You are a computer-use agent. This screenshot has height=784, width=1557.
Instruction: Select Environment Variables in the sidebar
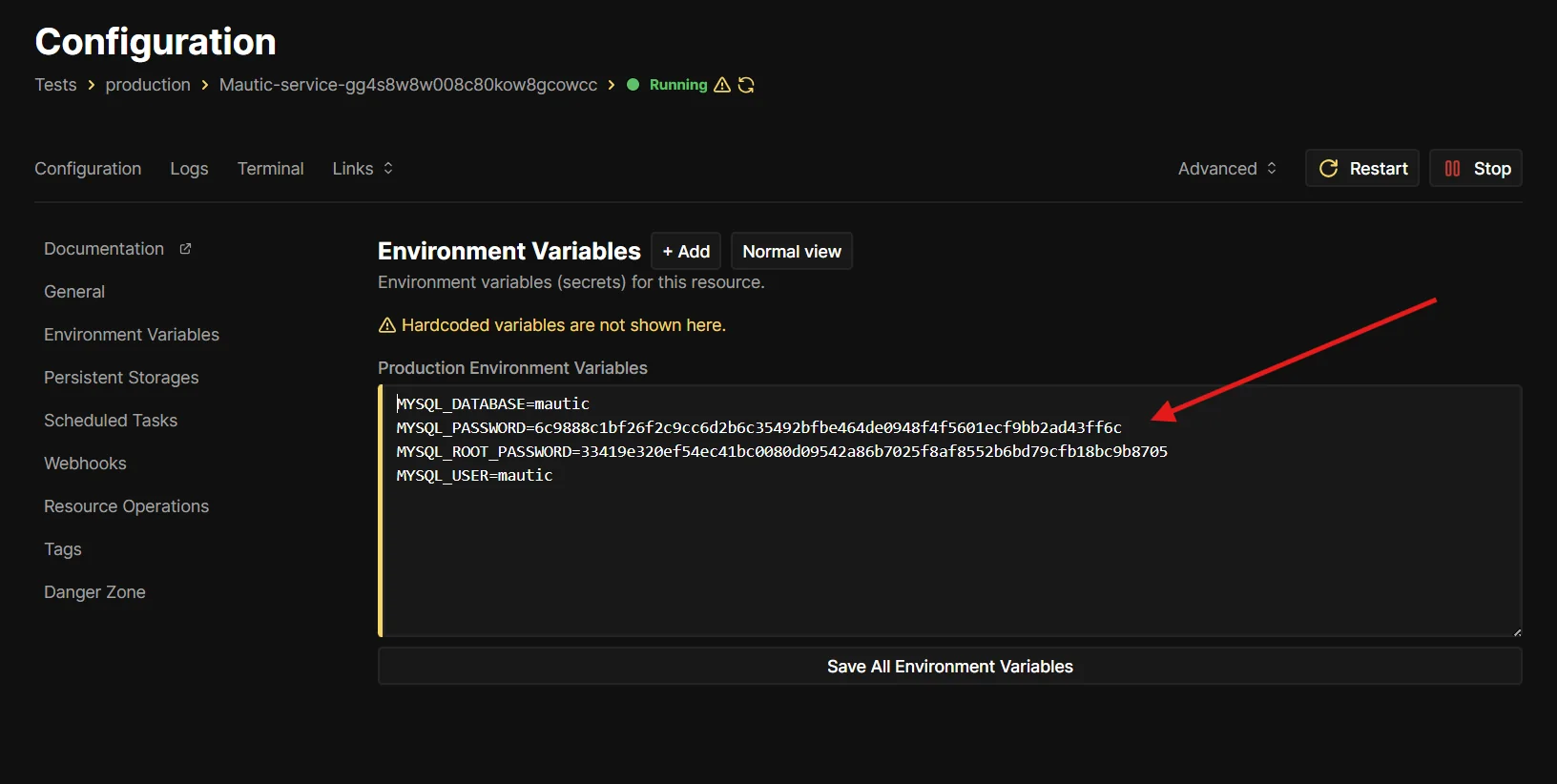click(132, 335)
